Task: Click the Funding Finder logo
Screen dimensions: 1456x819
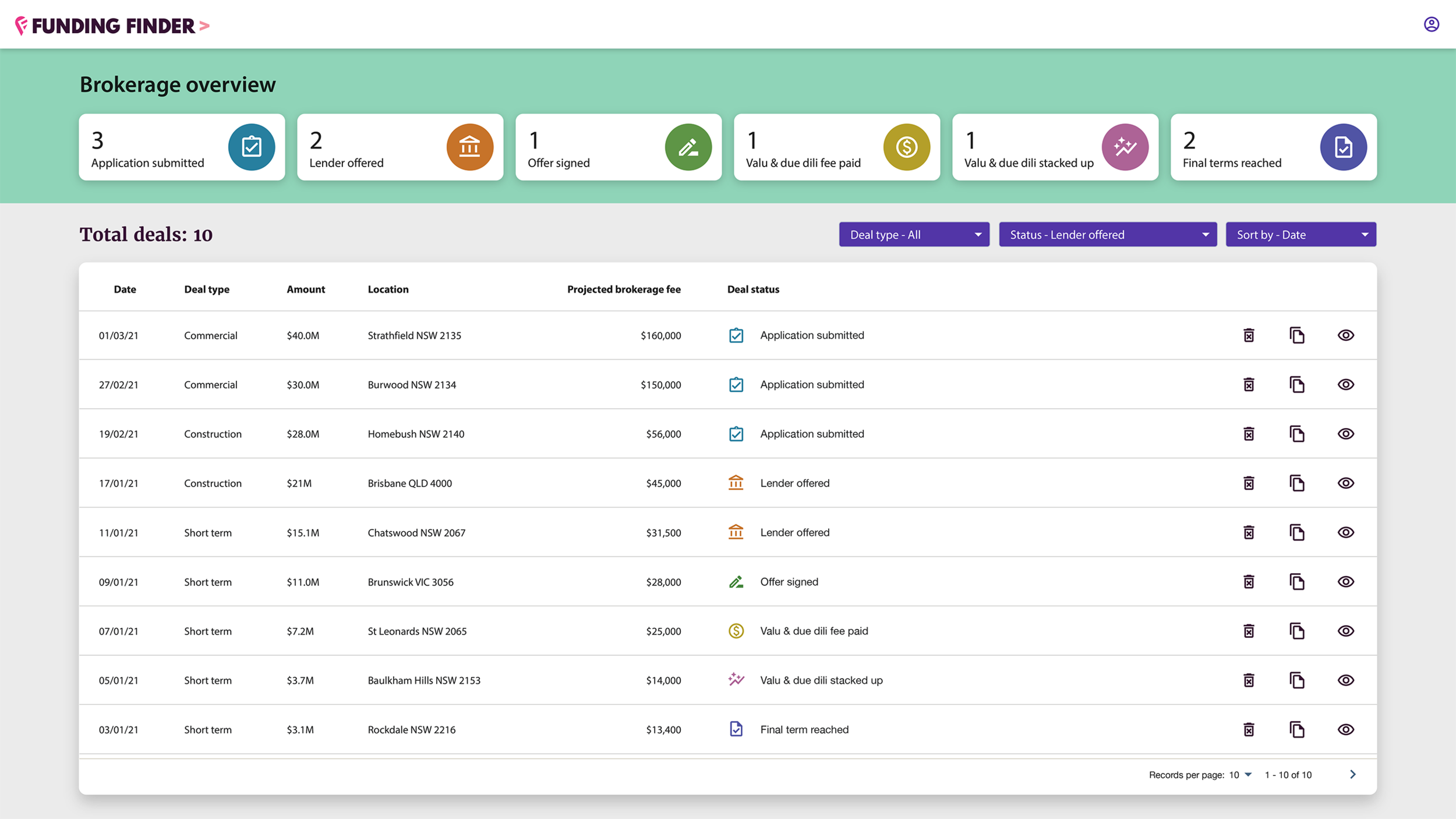Action: 112,26
